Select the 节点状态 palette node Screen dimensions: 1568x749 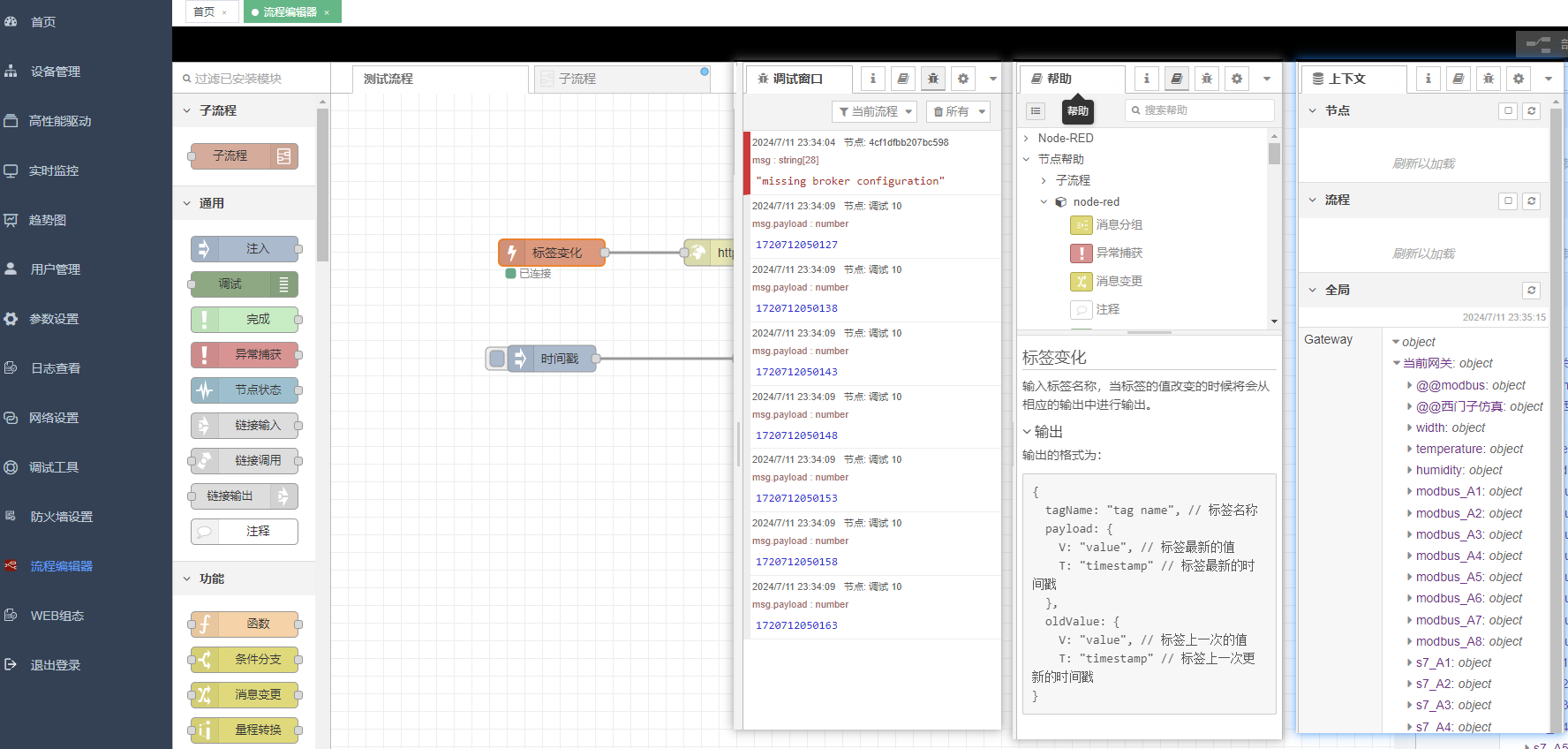tap(245, 390)
